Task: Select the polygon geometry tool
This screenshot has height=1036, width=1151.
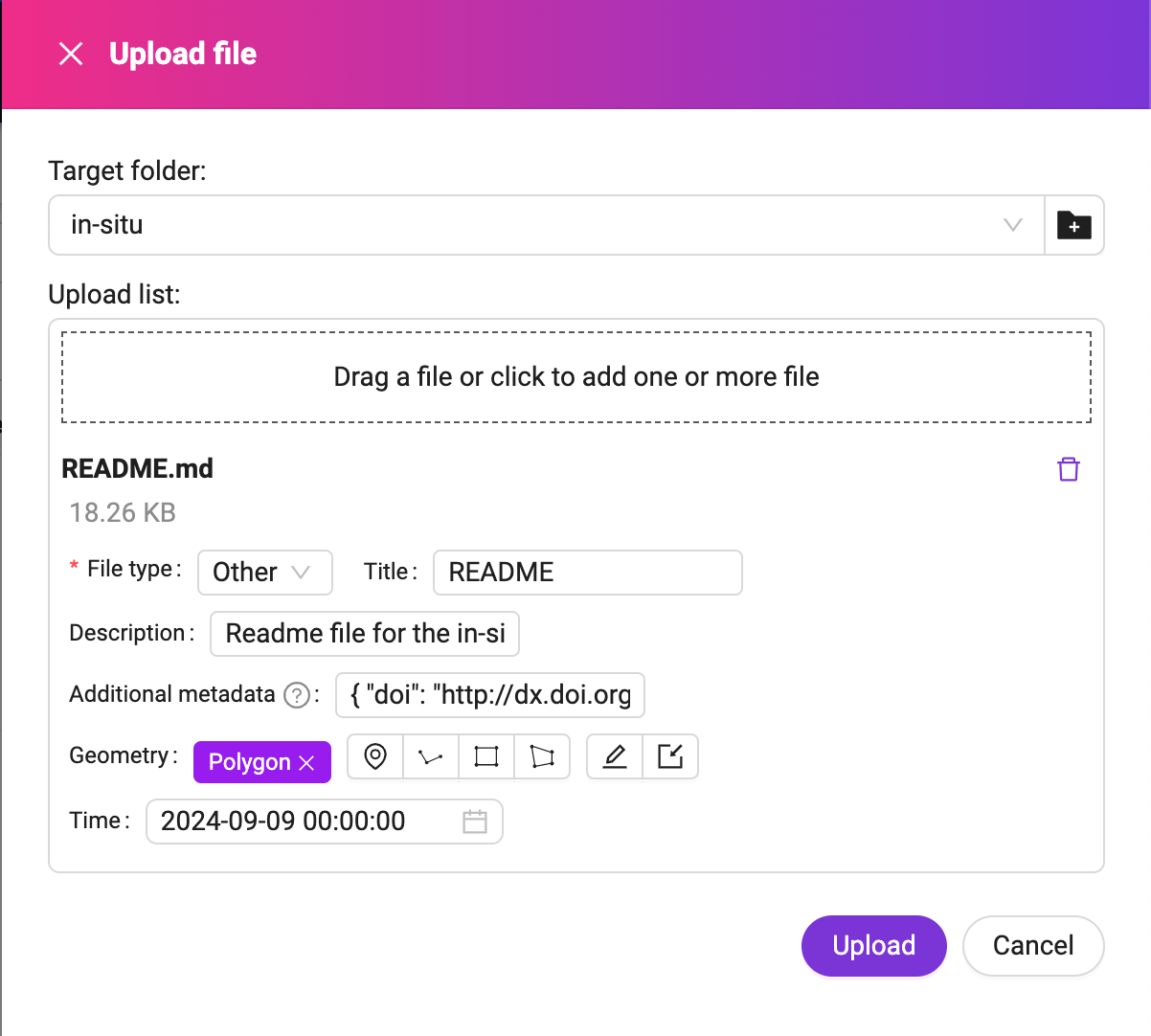Action: coord(542,756)
